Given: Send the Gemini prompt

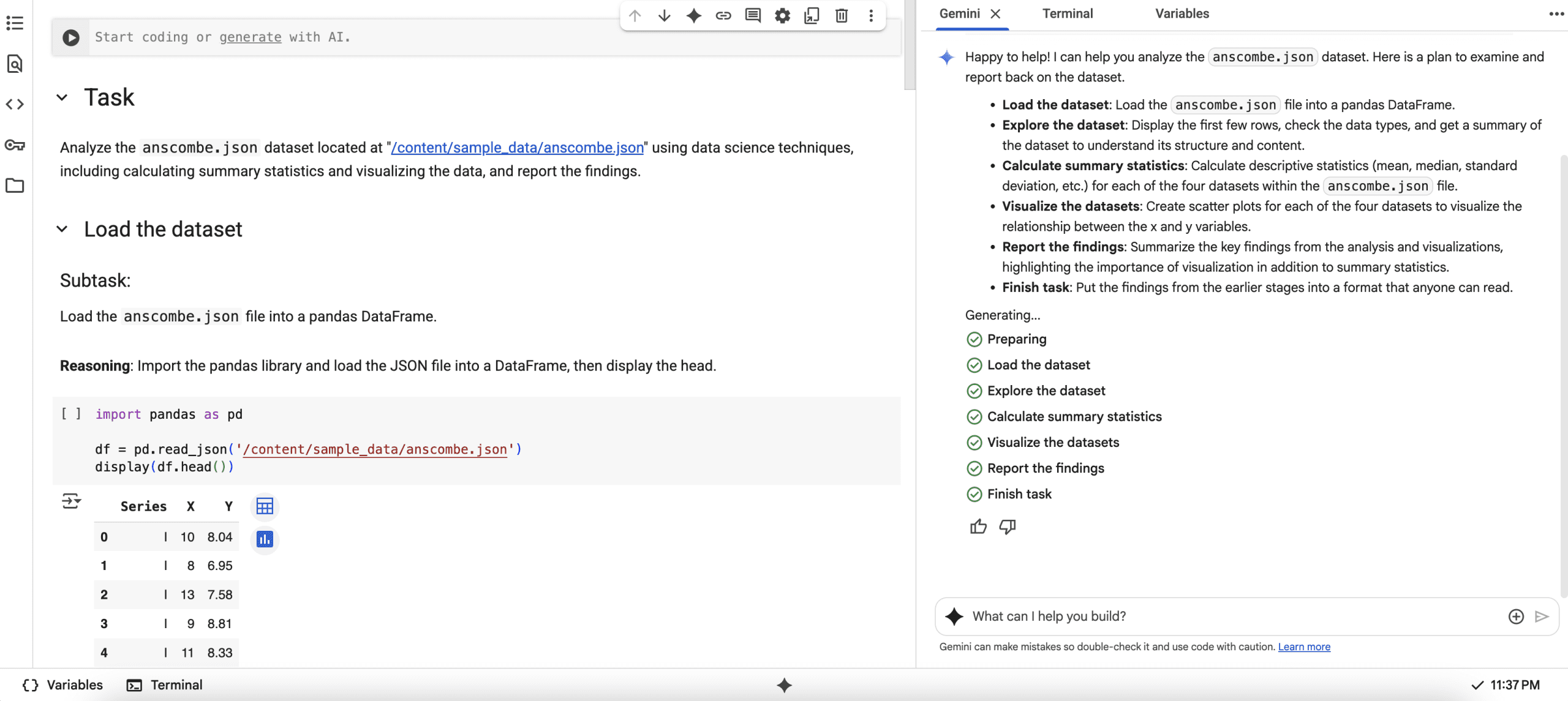Looking at the screenshot, I should 1542,617.
